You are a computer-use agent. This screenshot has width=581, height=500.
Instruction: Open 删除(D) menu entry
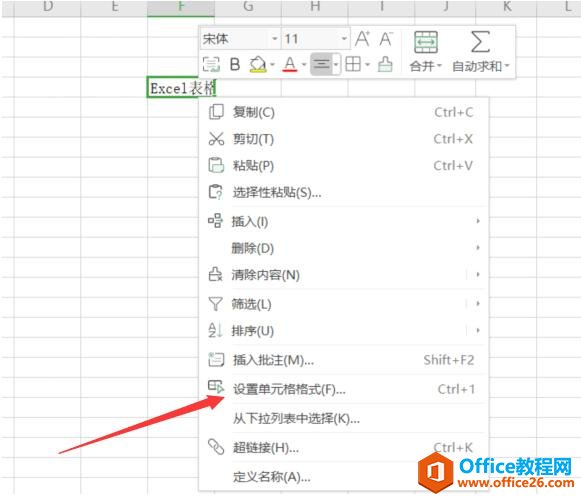pyautogui.click(x=343, y=248)
